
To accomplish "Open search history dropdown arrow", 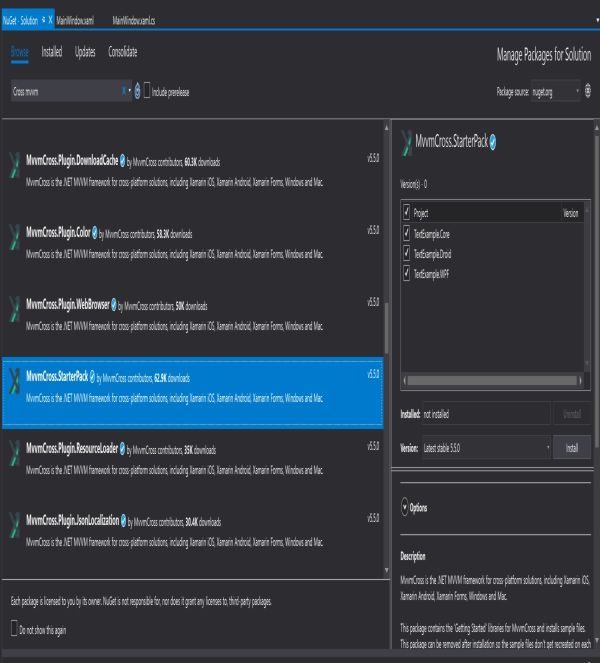I will point(129,90).
